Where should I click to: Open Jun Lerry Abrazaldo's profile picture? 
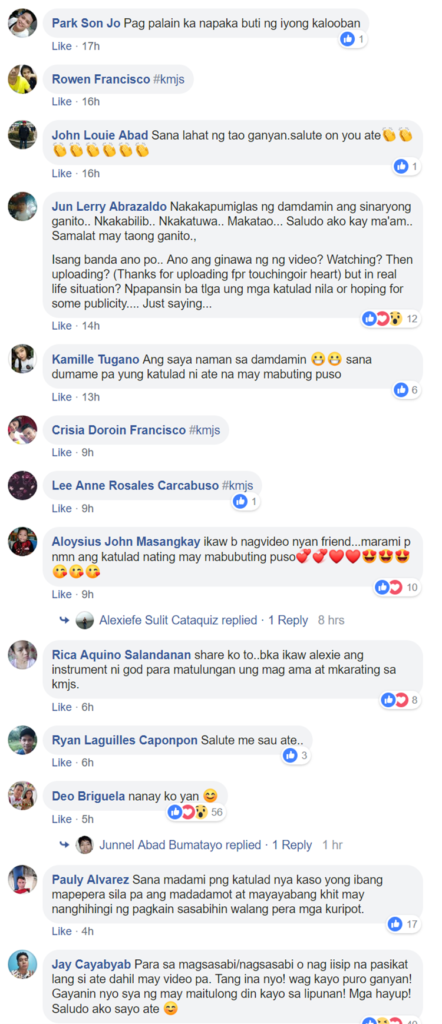22,206
